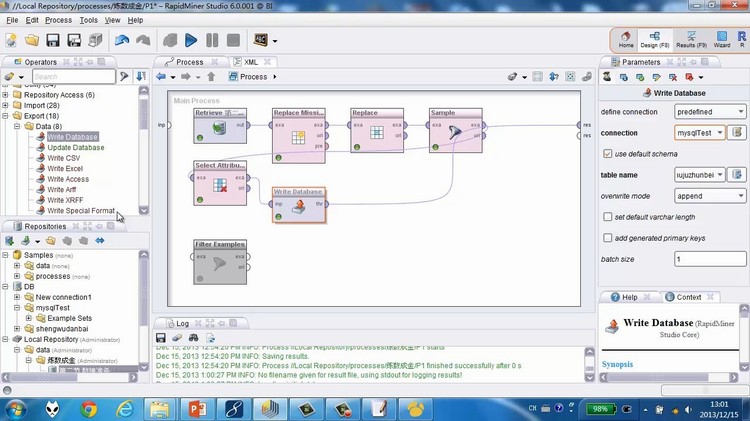Select the Process tab

click(189, 62)
